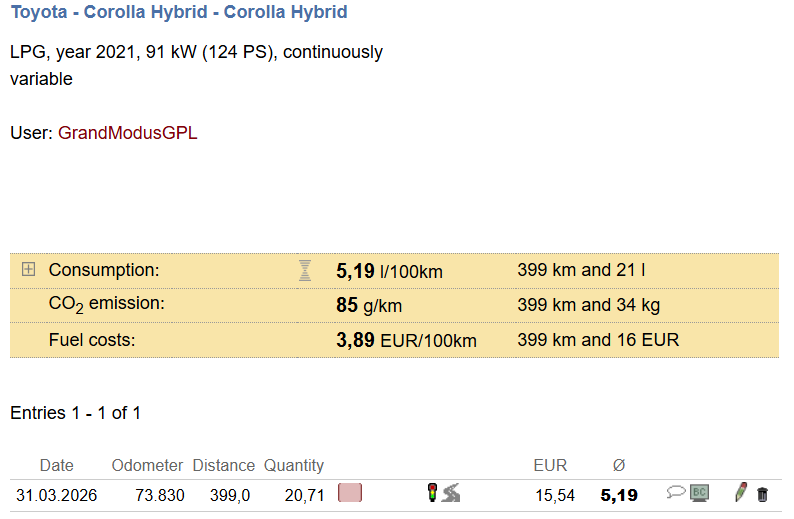Open the Toyota Corolla Hybrid title link

point(179,13)
